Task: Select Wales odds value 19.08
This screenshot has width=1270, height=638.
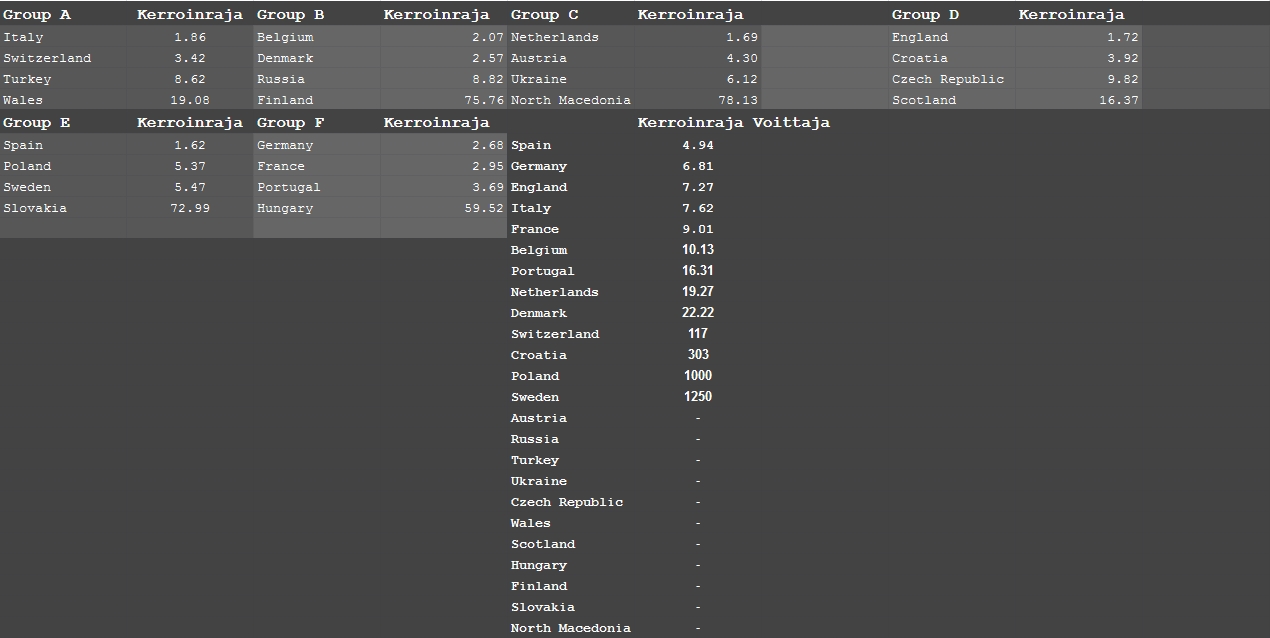Action: coord(189,100)
